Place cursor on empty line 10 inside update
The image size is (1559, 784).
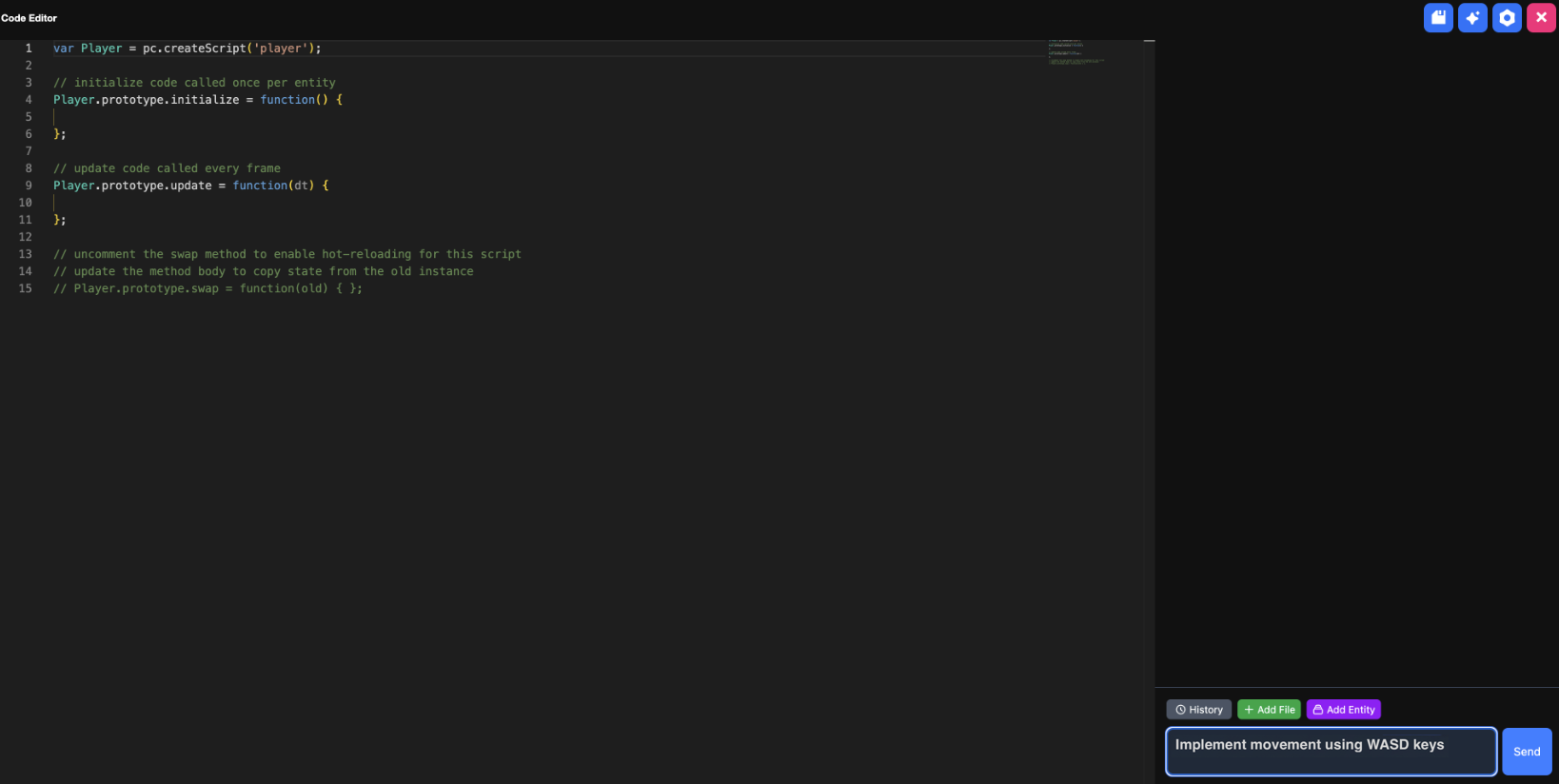click(x=190, y=203)
